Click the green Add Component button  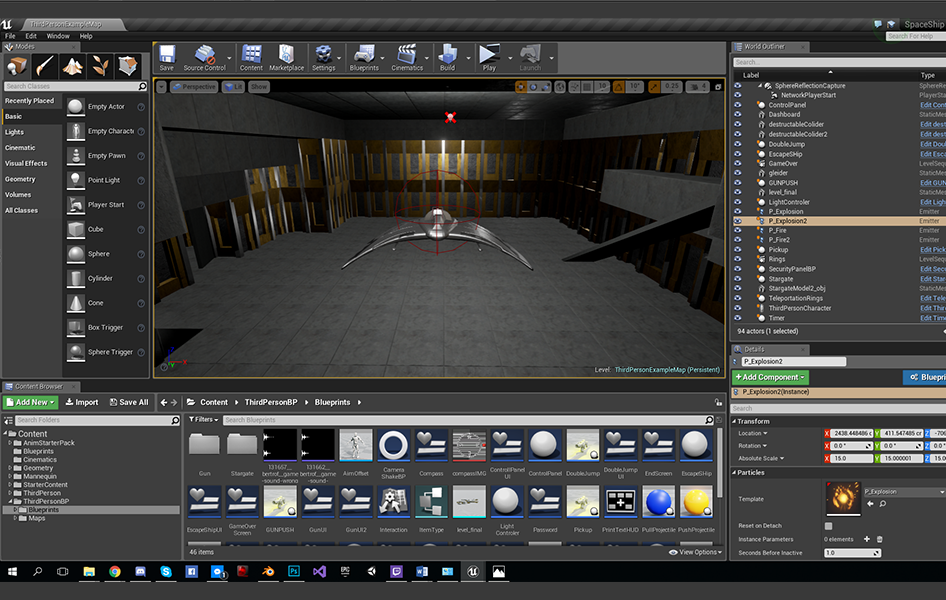[770, 377]
